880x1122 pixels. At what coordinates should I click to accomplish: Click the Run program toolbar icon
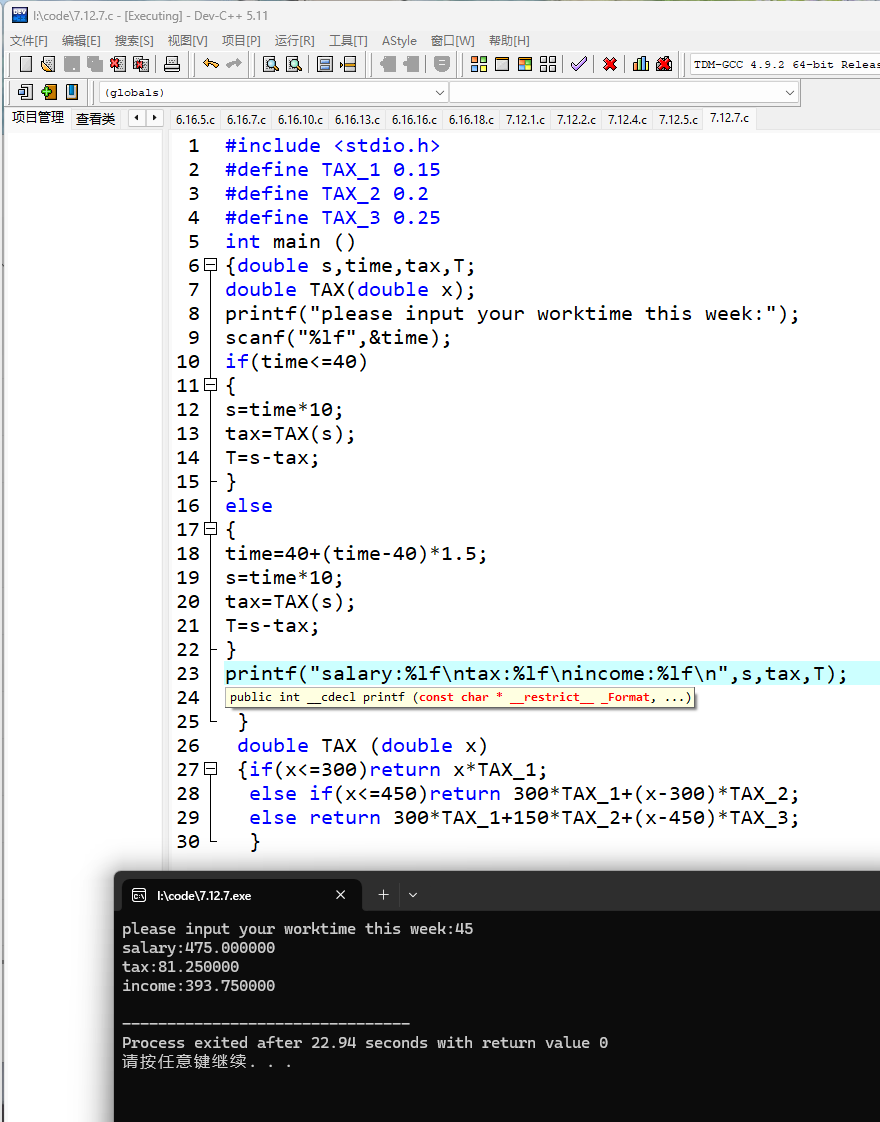[x=502, y=64]
